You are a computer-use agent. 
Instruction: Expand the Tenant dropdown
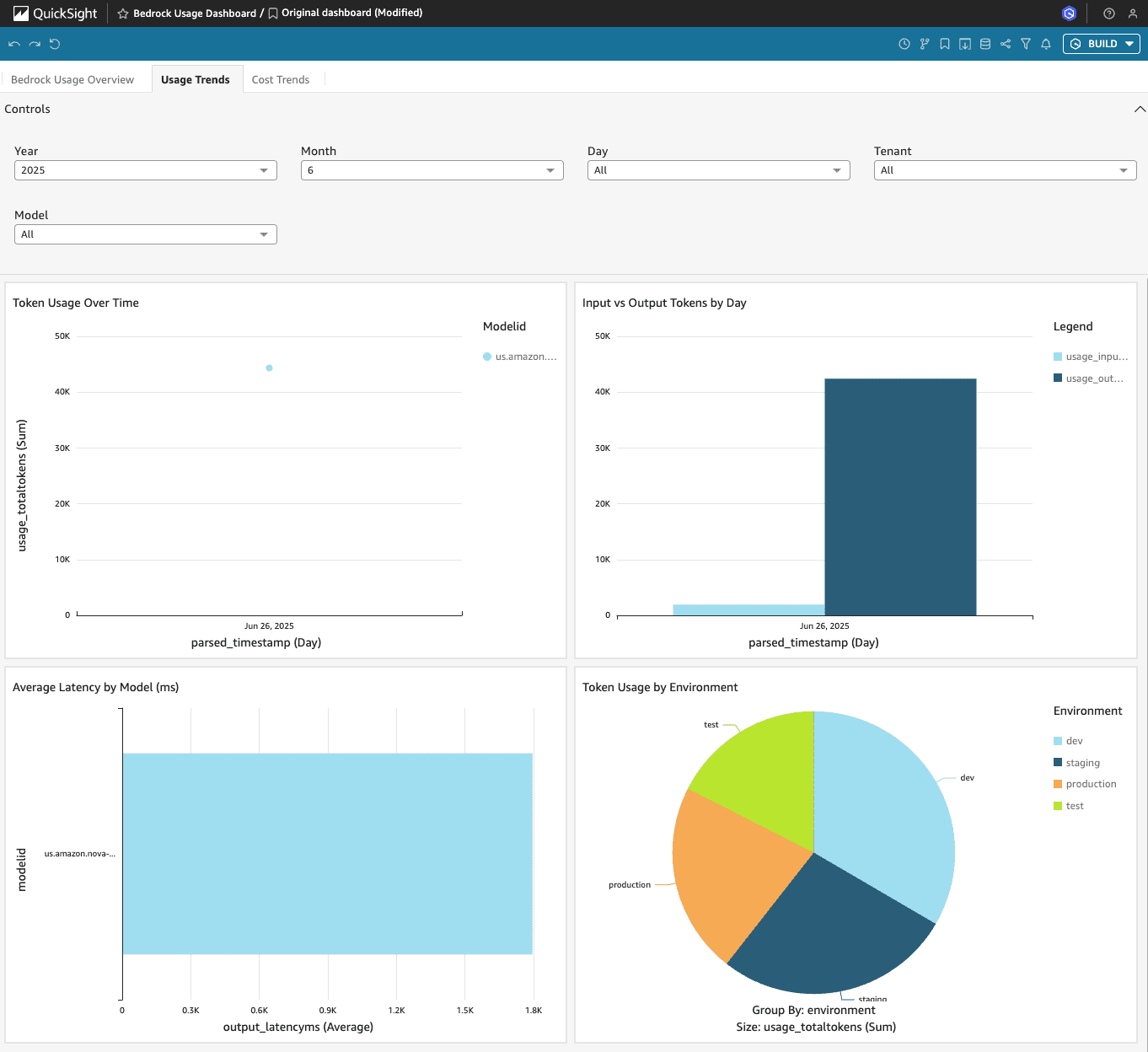(1005, 170)
